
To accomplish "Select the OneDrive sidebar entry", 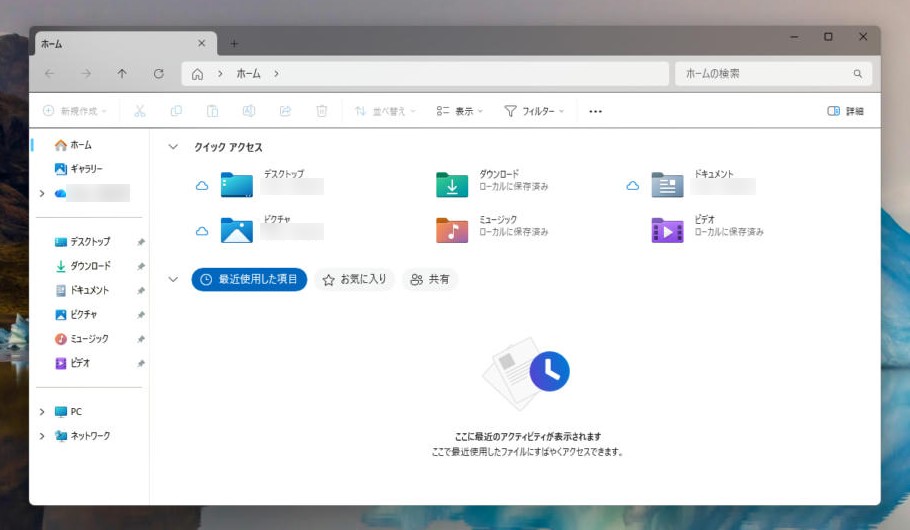I will (x=92, y=193).
